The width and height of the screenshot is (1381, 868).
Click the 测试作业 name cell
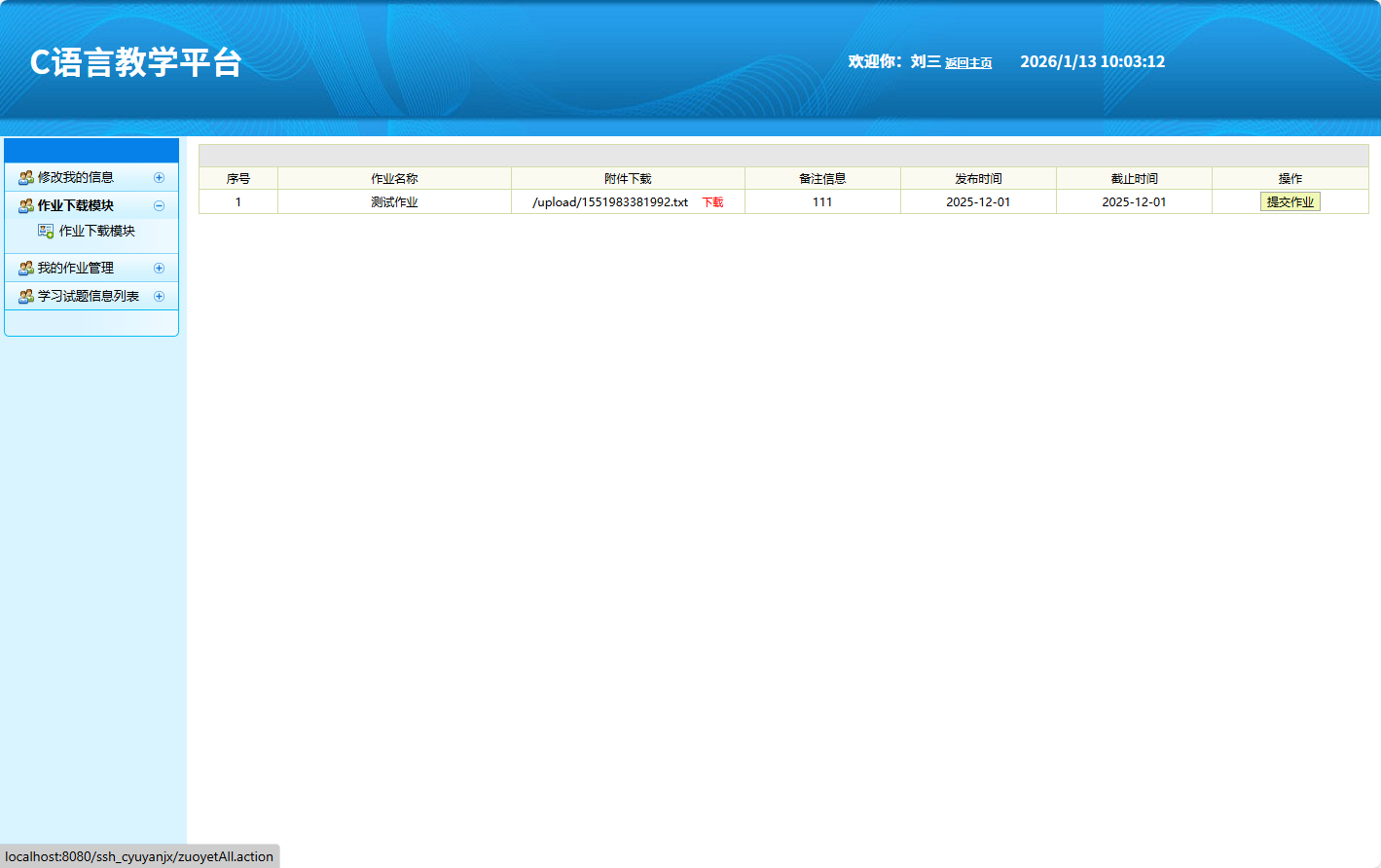394,201
